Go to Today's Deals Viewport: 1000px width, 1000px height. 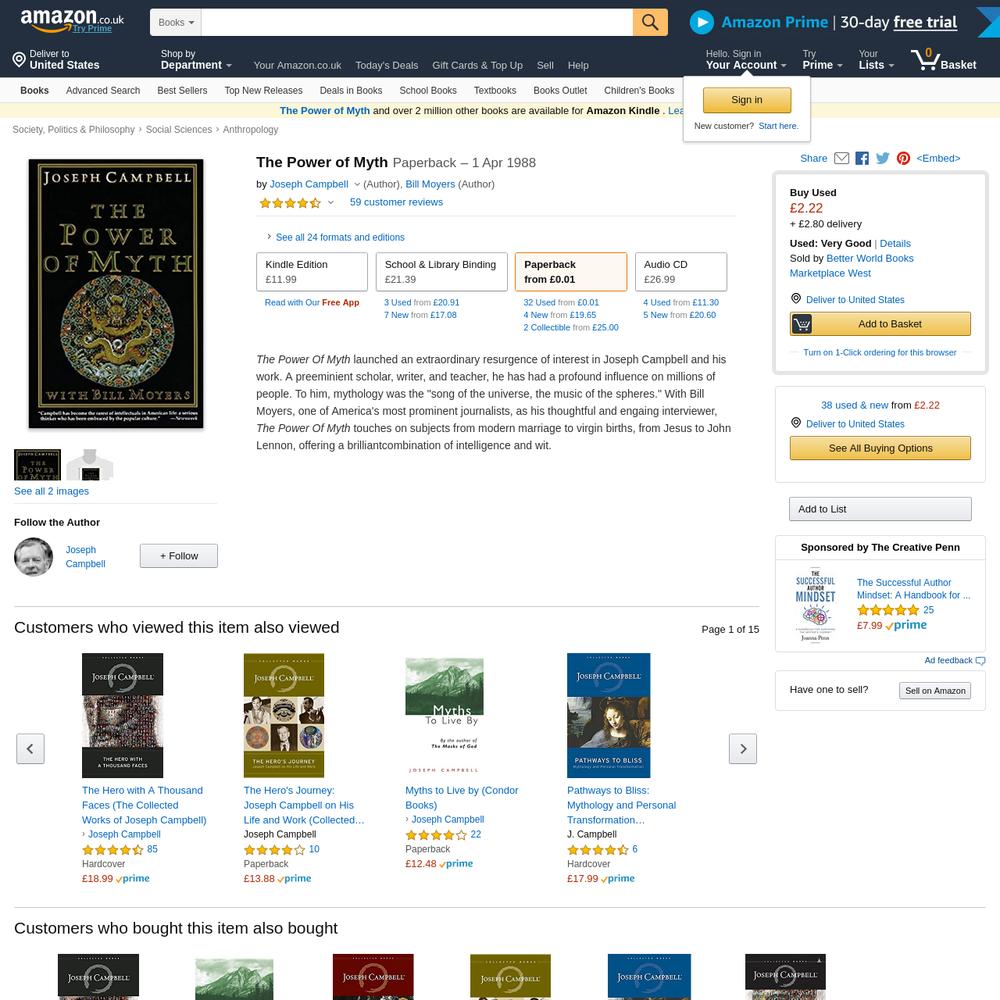tap(386, 65)
